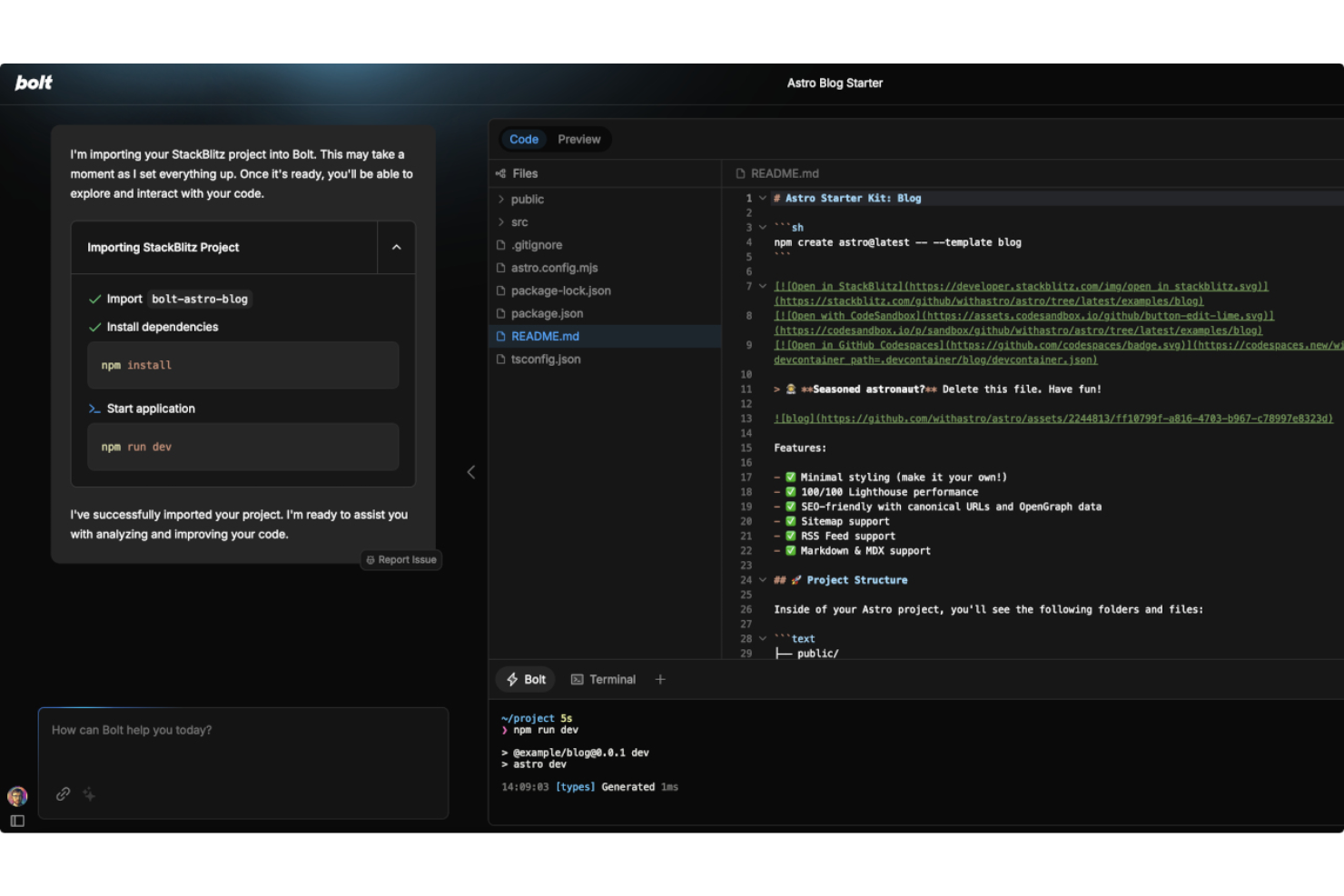The height and width of the screenshot is (896, 1344).
Task: Fold the text code block at line 28
Action: (x=763, y=639)
